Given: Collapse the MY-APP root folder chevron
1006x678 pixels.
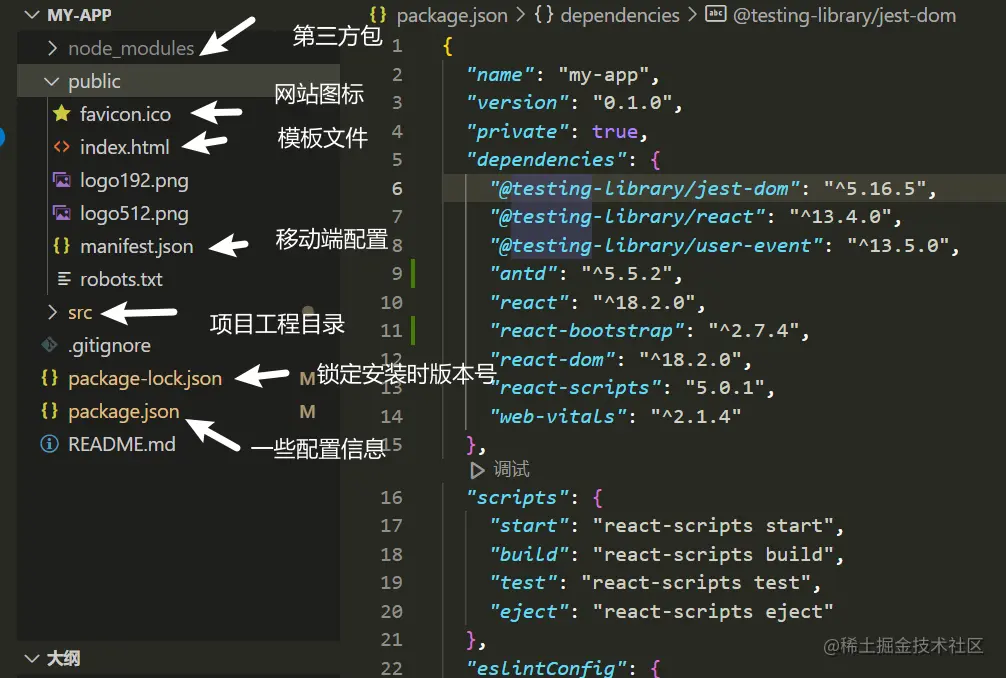Looking at the screenshot, I should [31, 15].
